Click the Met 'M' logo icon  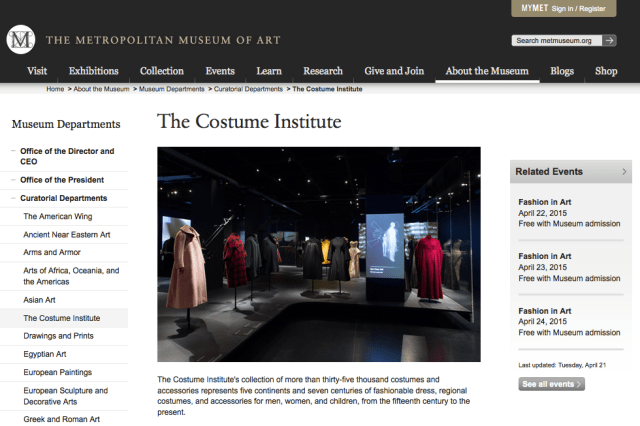(x=21, y=40)
